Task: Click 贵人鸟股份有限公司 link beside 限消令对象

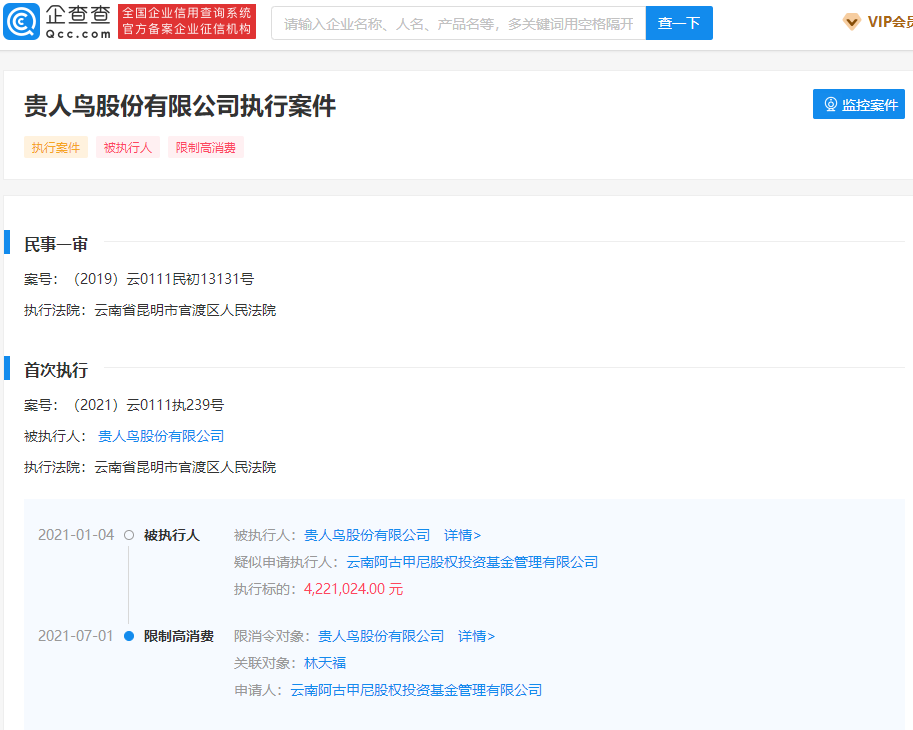Action: (x=381, y=636)
